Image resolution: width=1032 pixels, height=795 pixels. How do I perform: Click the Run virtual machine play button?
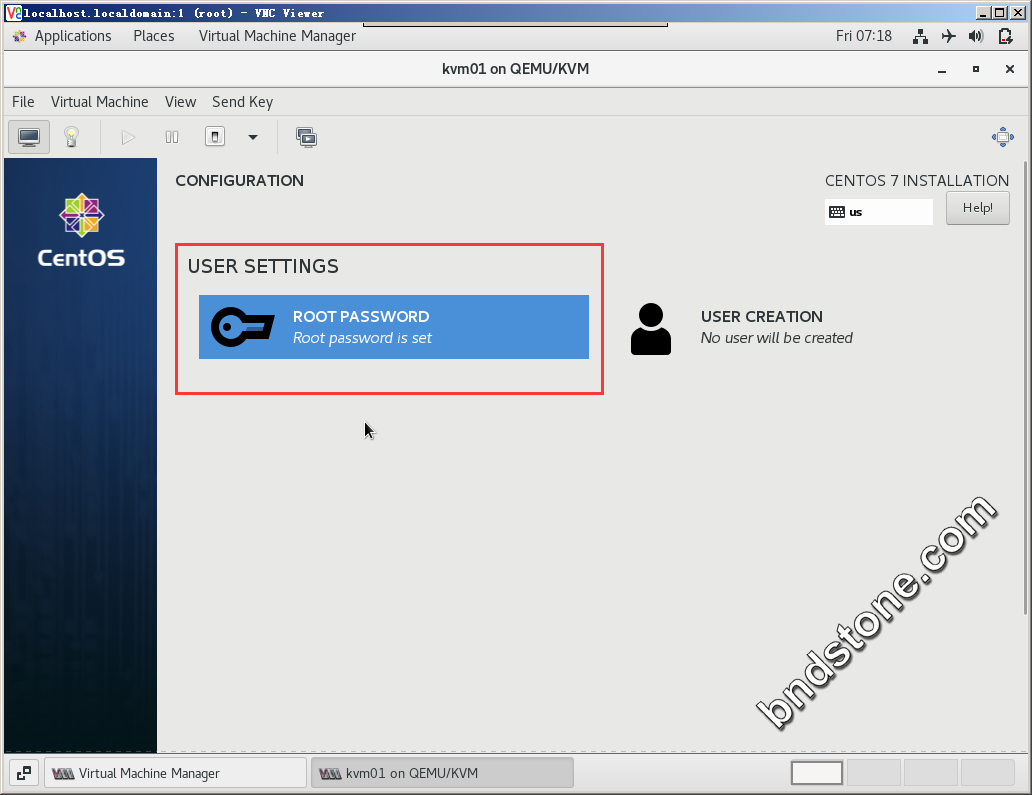(x=128, y=137)
